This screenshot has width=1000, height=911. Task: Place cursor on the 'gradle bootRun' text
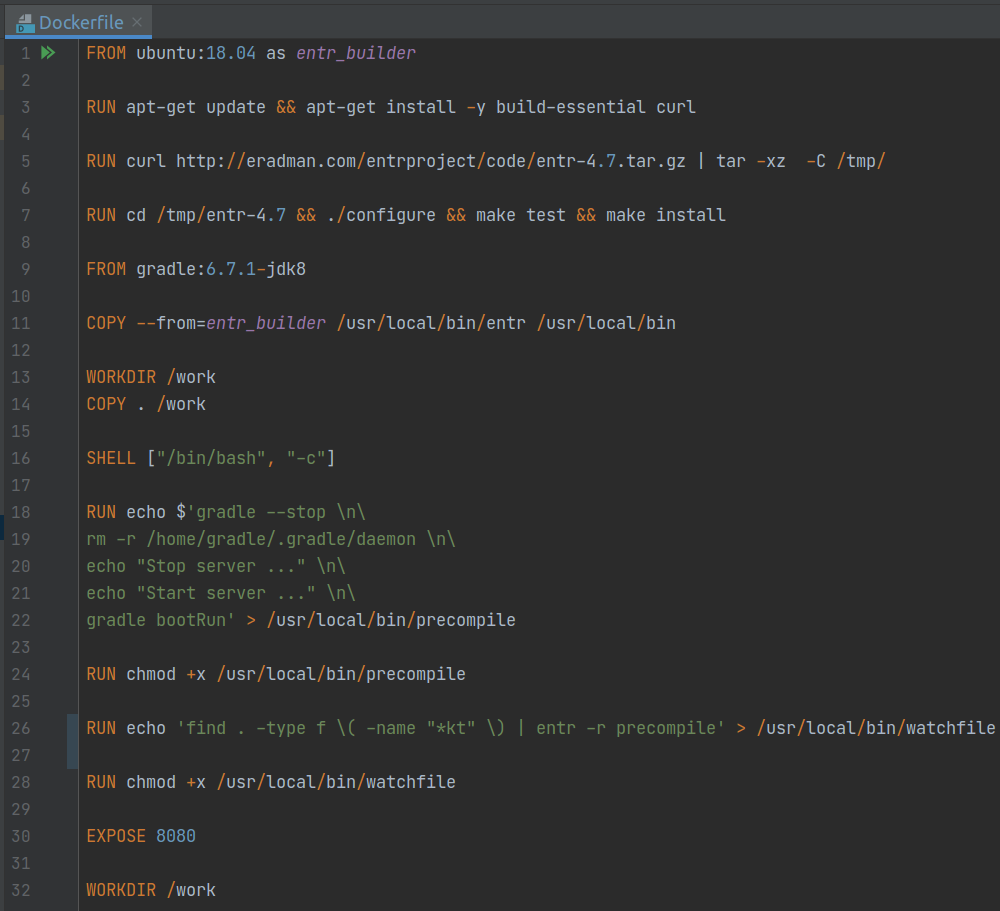tap(160, 620)
